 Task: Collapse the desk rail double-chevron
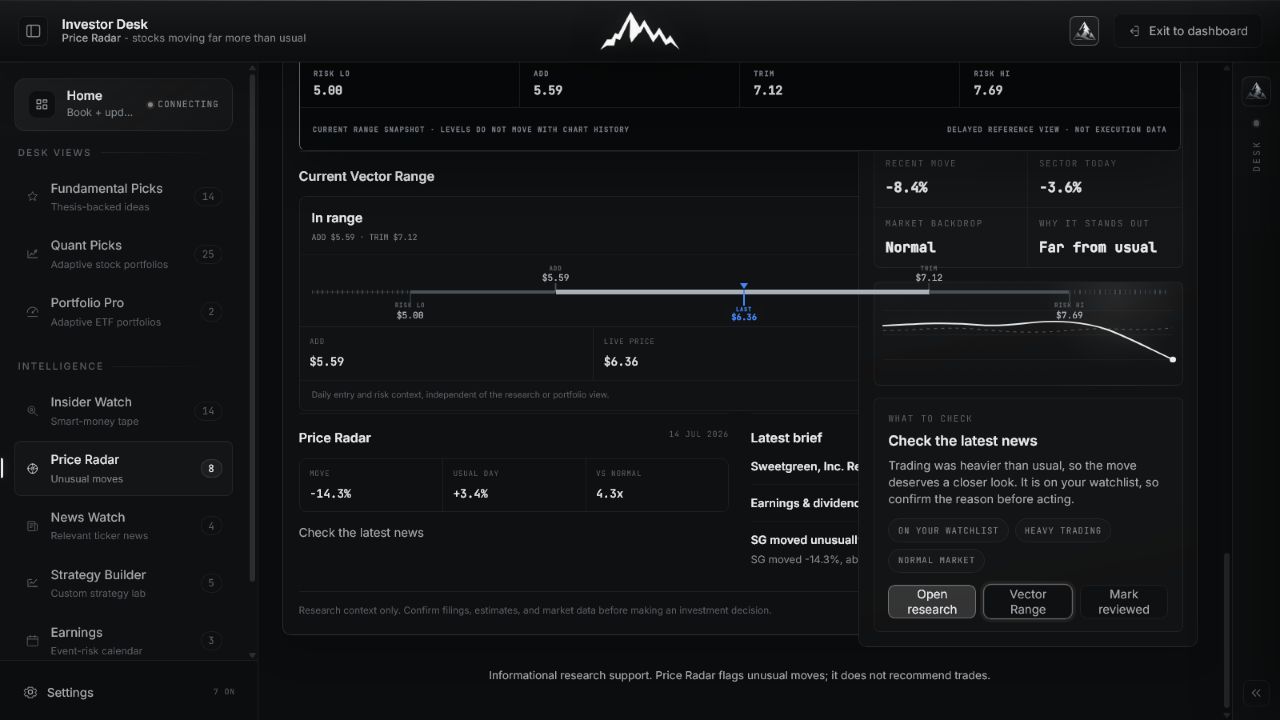[1255, 693]
